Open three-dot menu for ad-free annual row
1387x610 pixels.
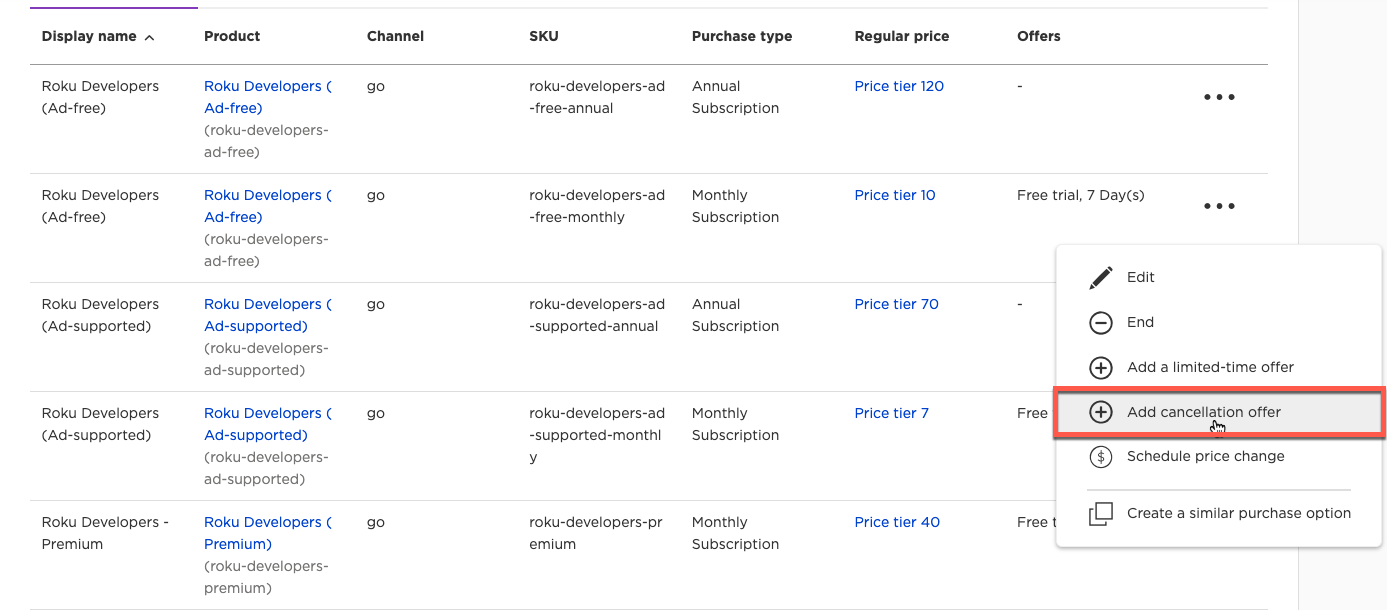coord(1219,97)
